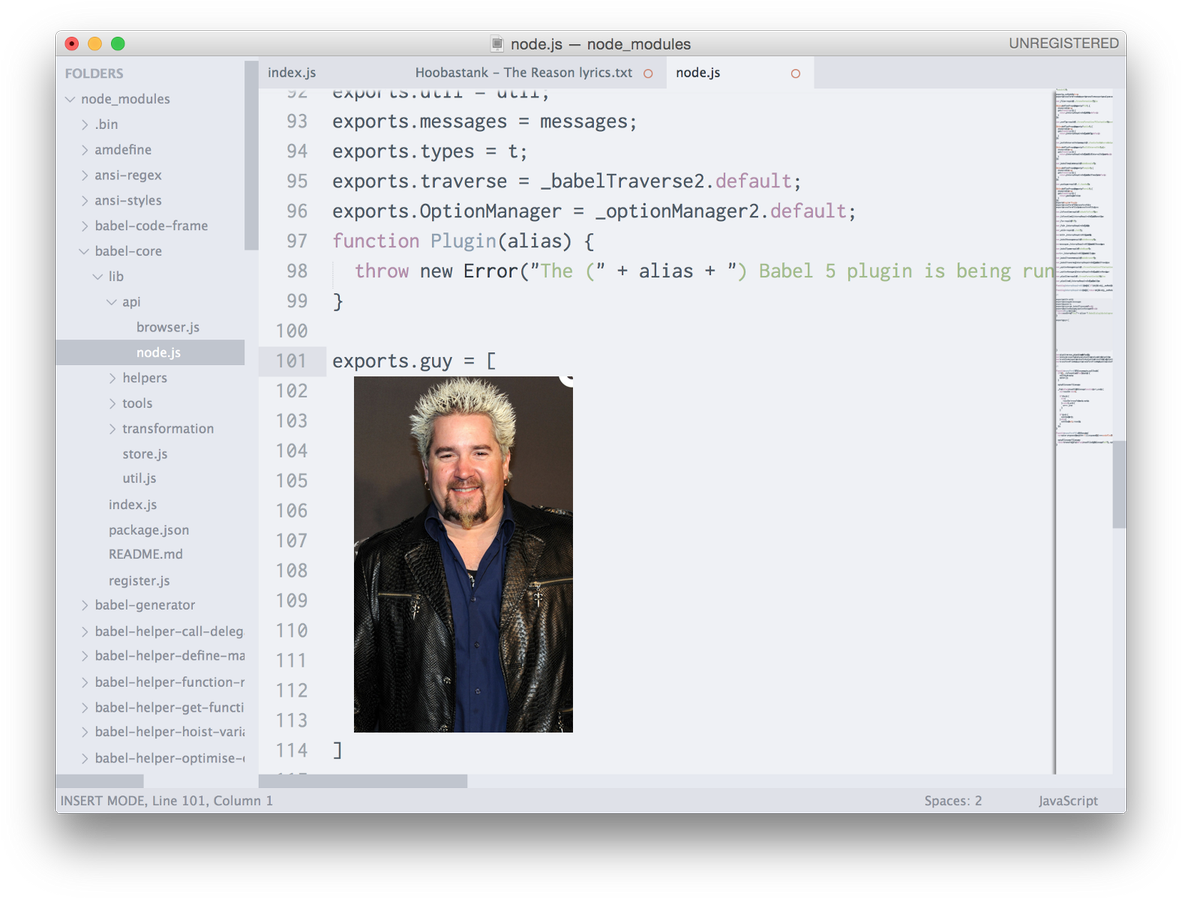Expand the babel-helper-hoist-vari folder
The height and width of the screenshot is (898, 1181).
click(x=84, y=732)
